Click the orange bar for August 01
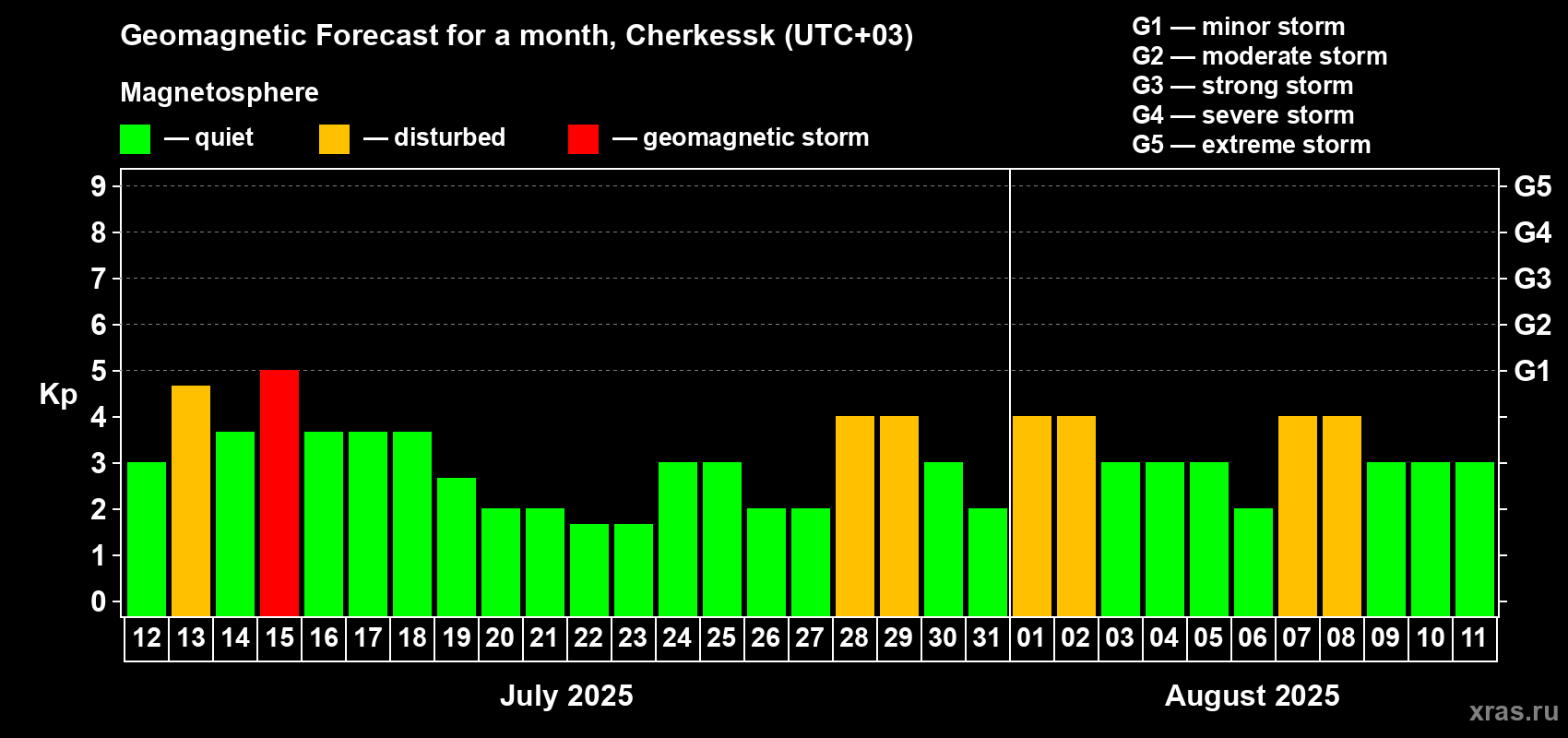The image size is (1568, 738). (x=1032, y=516)
